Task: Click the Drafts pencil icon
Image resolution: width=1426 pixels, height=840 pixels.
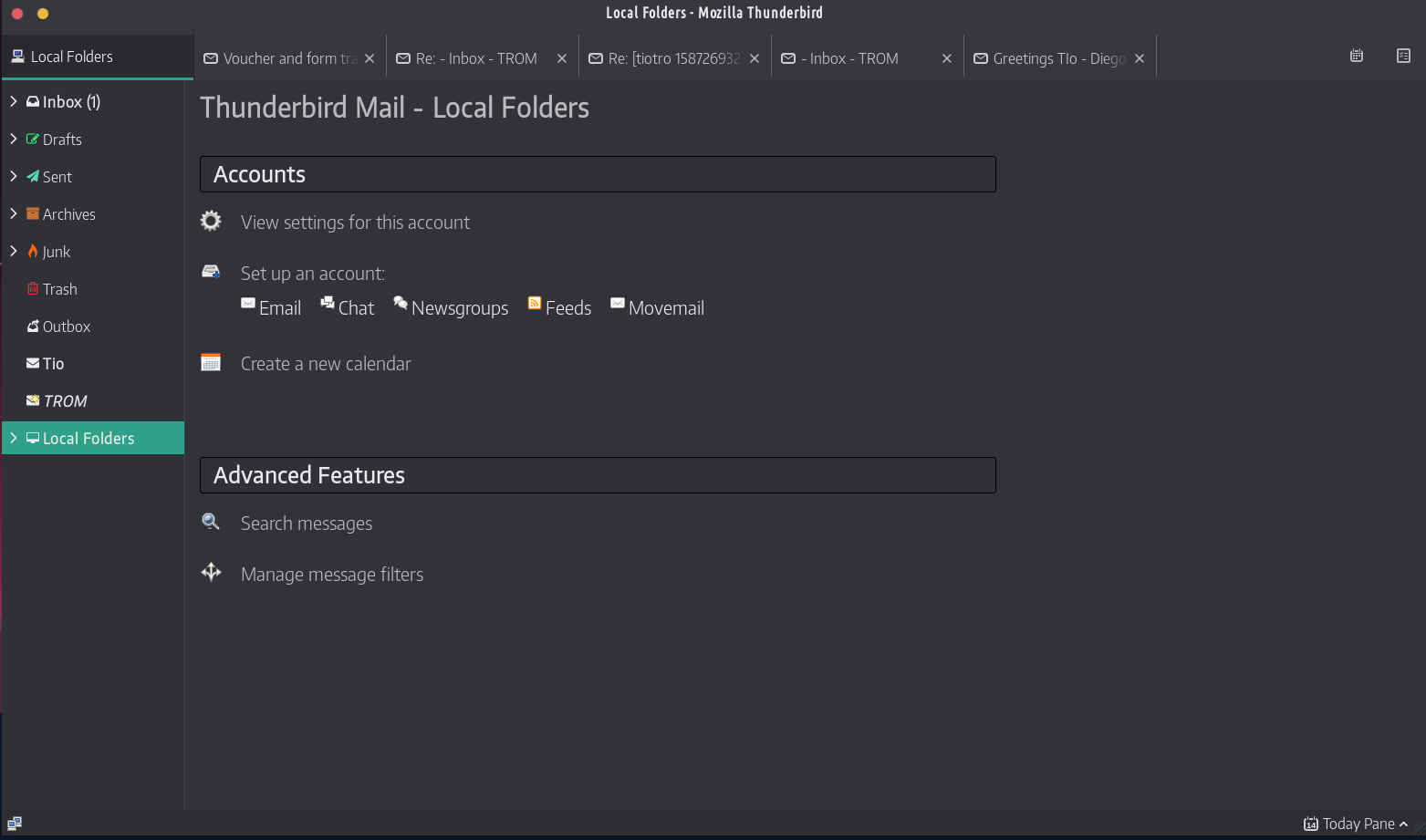Action: pyautogui.click(x=33, y=139)
